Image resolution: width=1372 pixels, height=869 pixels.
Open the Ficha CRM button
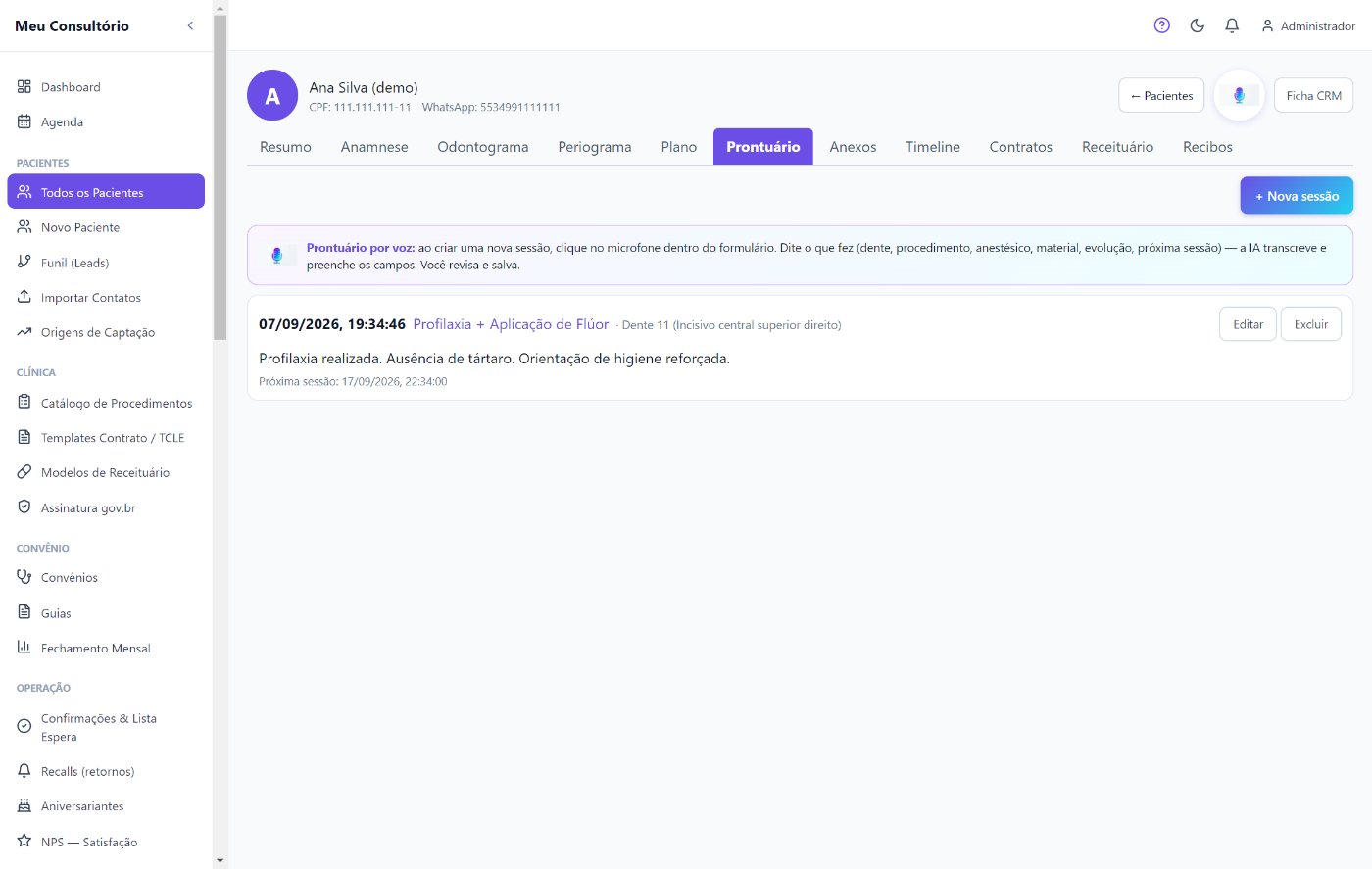pyautogui.click(x=1314, y=95)
